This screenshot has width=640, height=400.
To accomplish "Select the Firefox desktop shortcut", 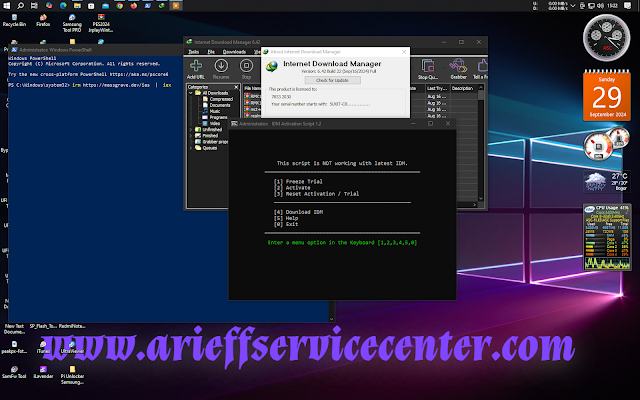I will (x=43, y=21).
